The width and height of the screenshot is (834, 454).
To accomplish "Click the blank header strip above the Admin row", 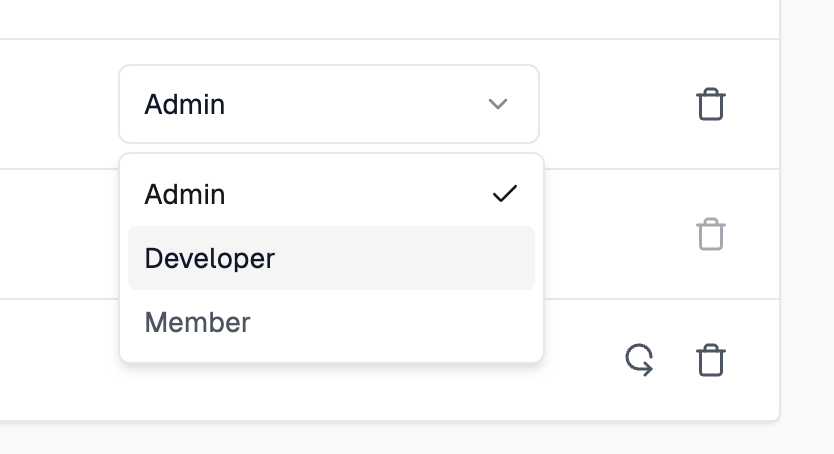I will (389, 19).
